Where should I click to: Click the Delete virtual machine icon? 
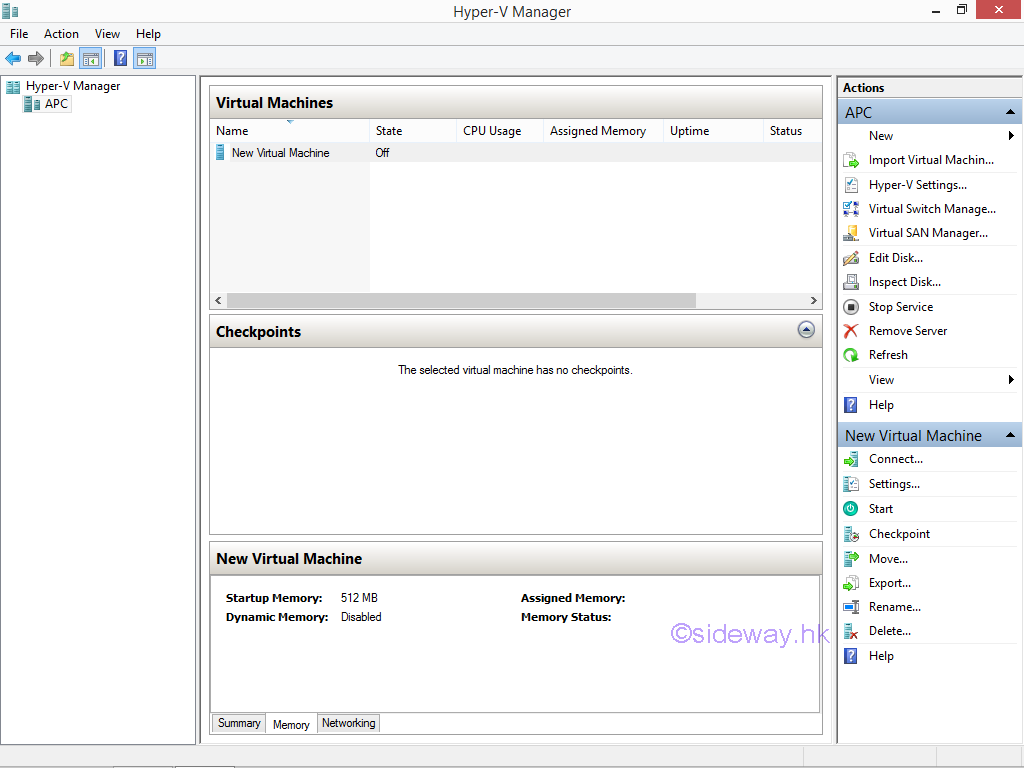pyautogui.click(x=851, y=631)
